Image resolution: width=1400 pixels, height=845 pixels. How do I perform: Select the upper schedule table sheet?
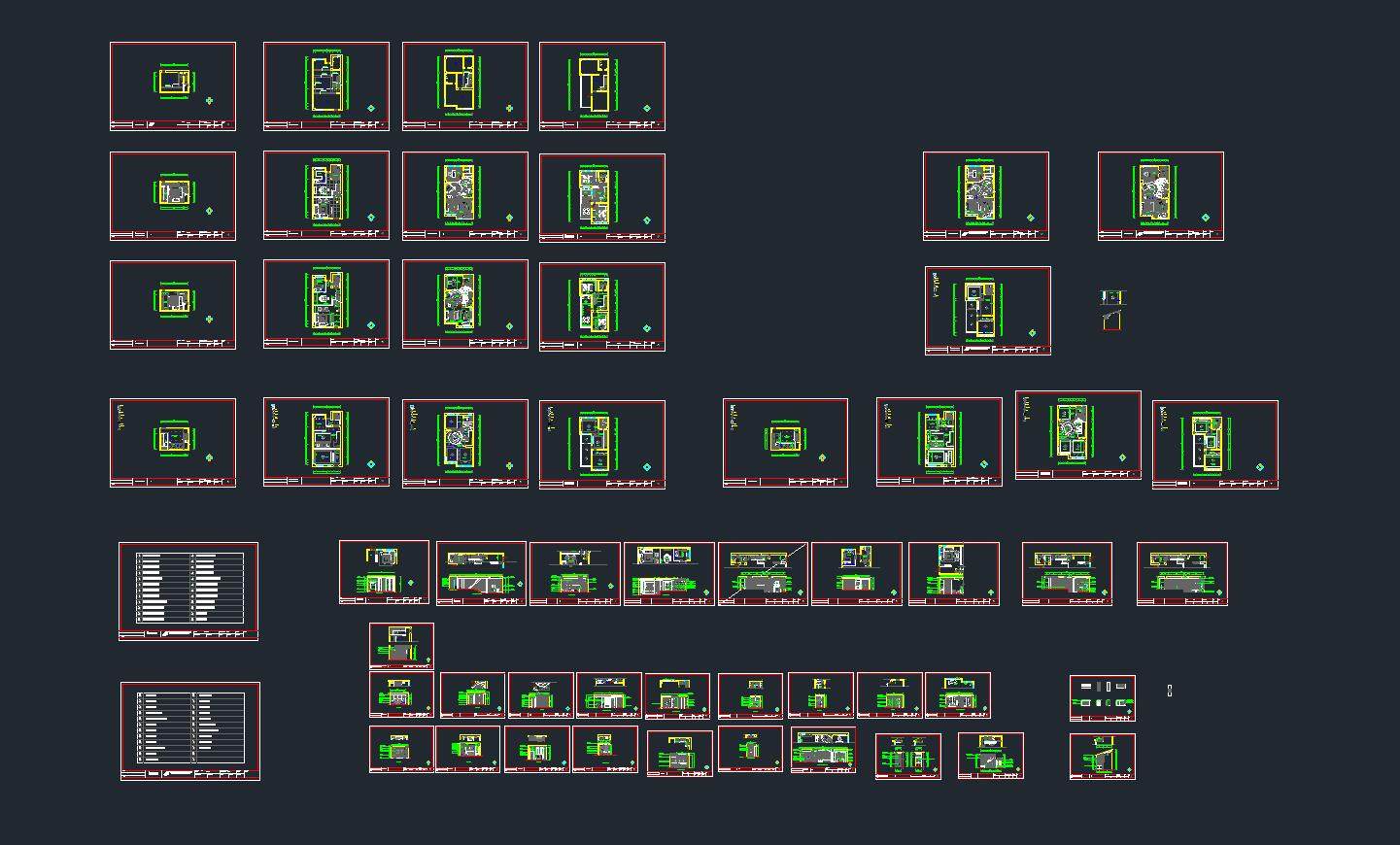tap(188, 591)
